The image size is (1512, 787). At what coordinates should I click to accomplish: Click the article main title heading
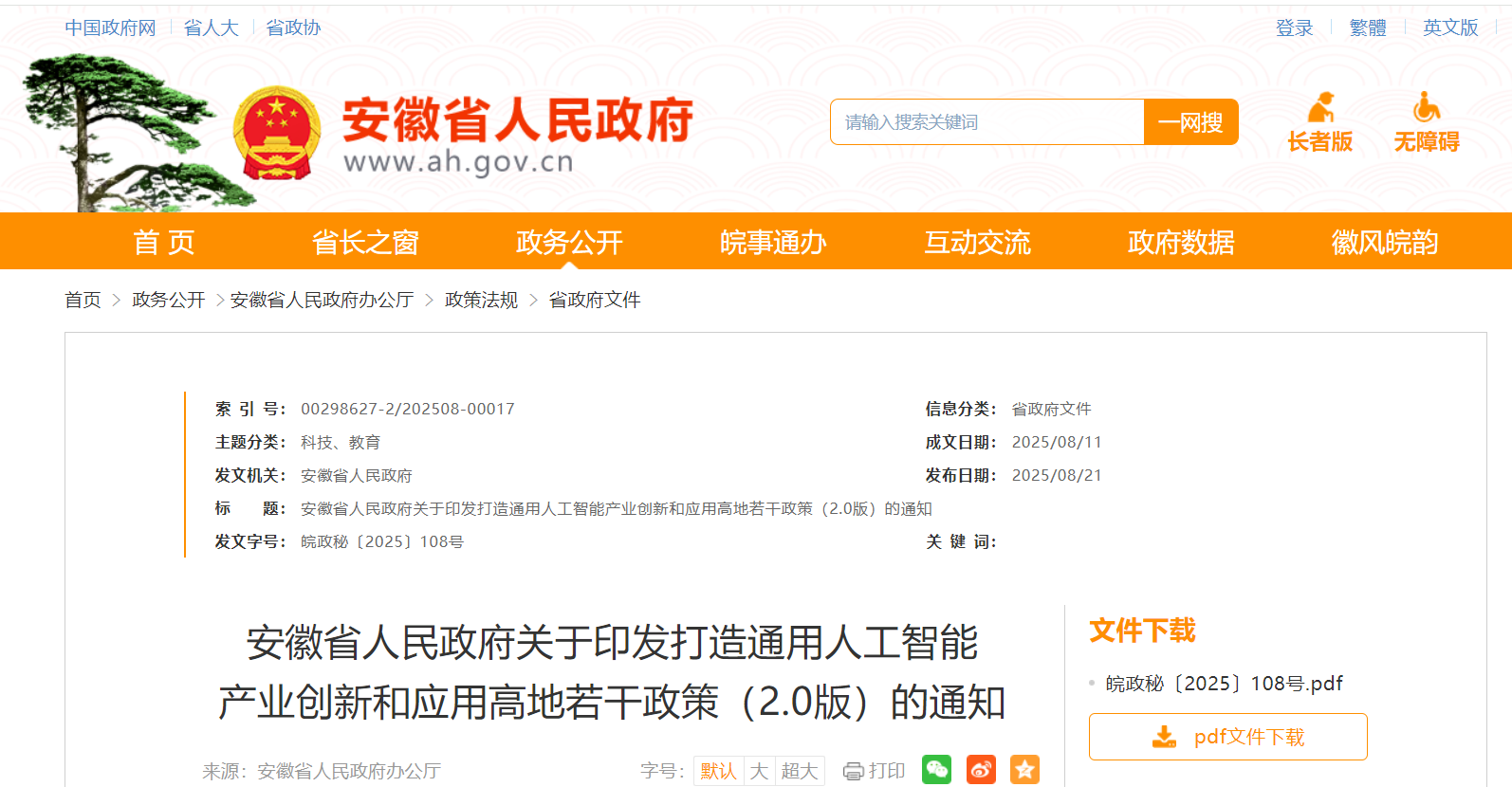[x=612, y=672]
